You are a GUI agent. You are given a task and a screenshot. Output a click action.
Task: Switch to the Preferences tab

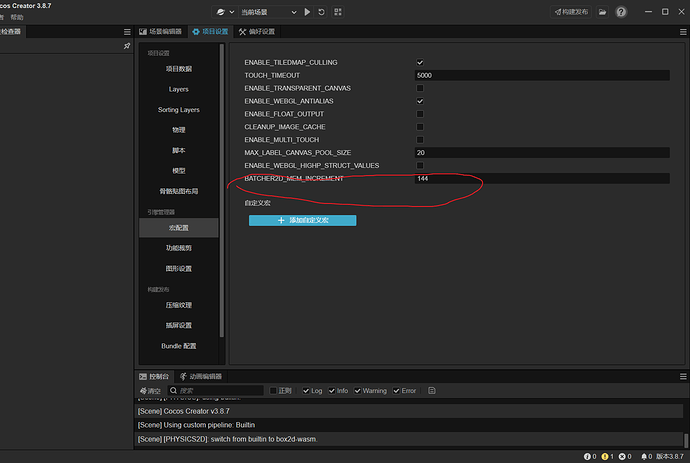257,31
